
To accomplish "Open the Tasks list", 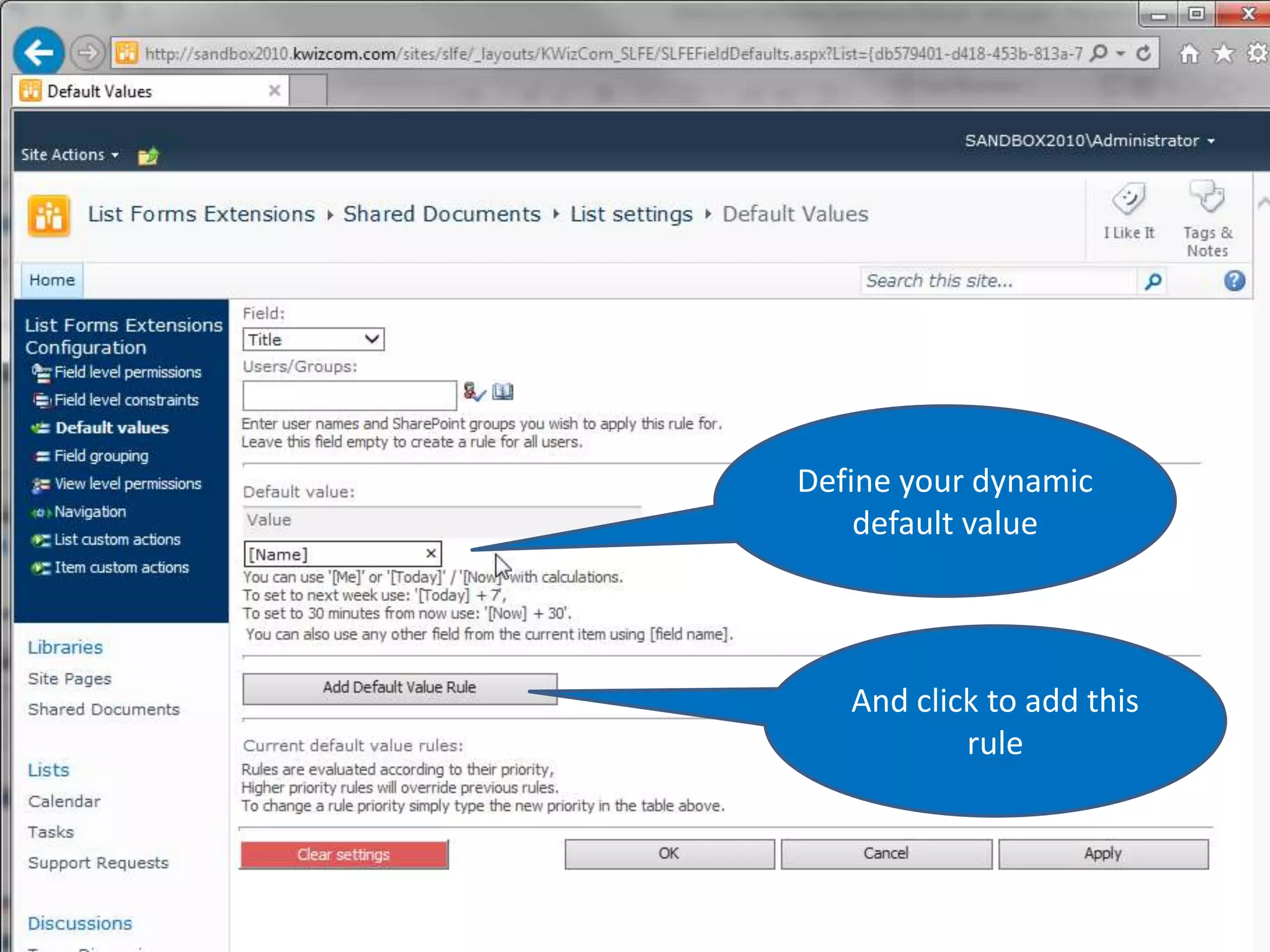I will pos(51,832).
